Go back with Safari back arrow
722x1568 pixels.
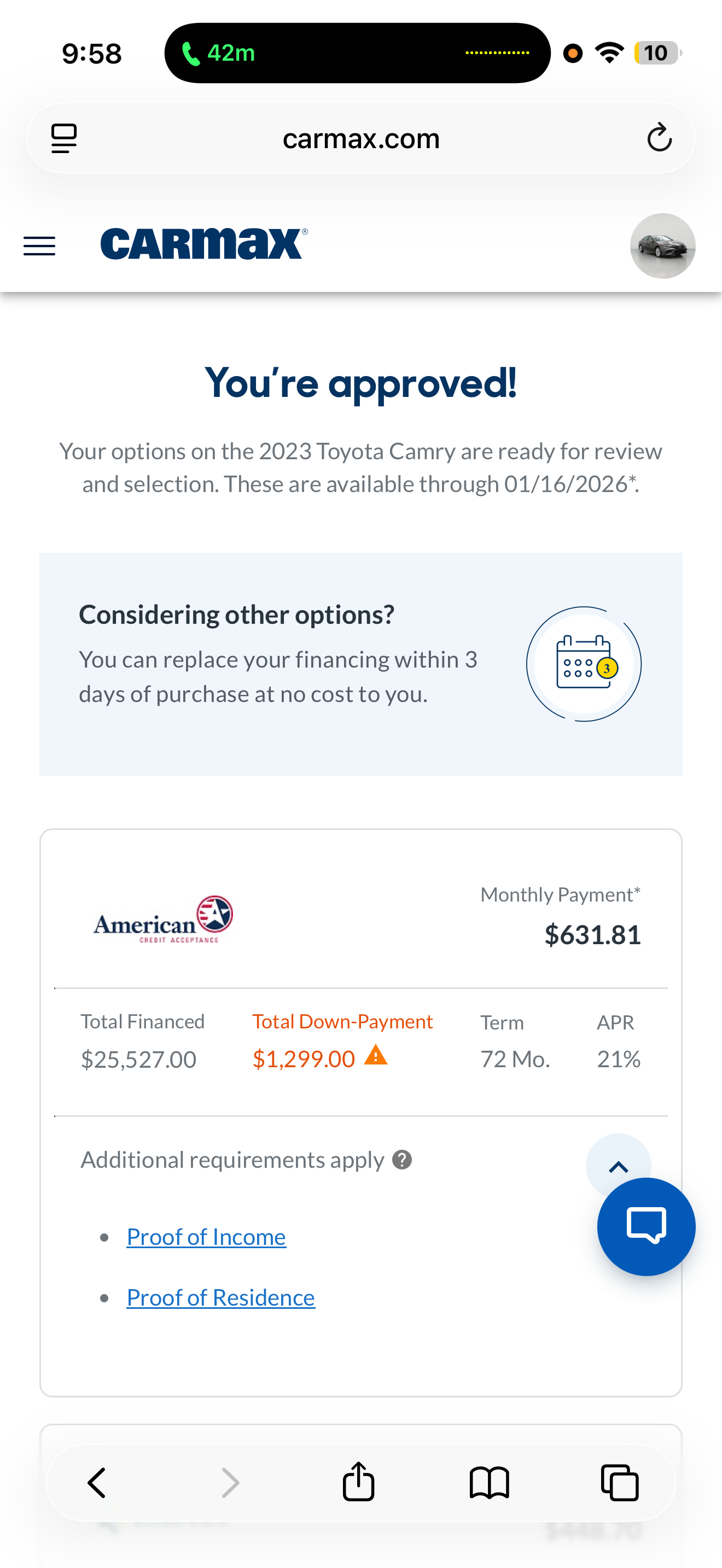97,1482
